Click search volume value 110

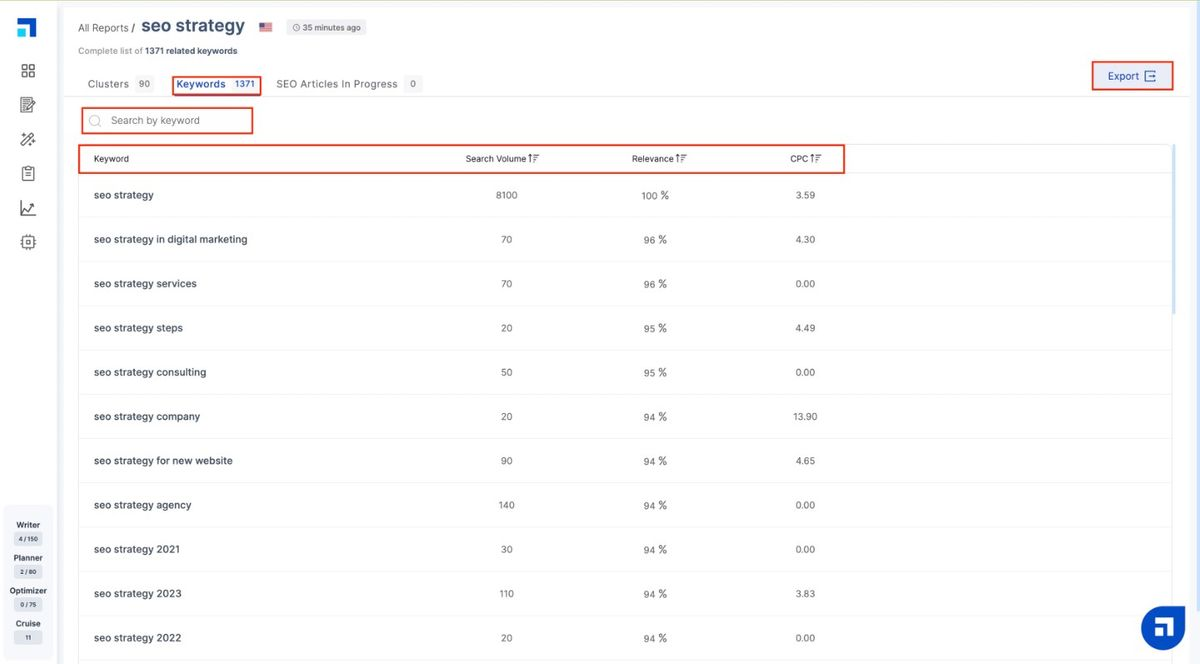coord(506,594)
